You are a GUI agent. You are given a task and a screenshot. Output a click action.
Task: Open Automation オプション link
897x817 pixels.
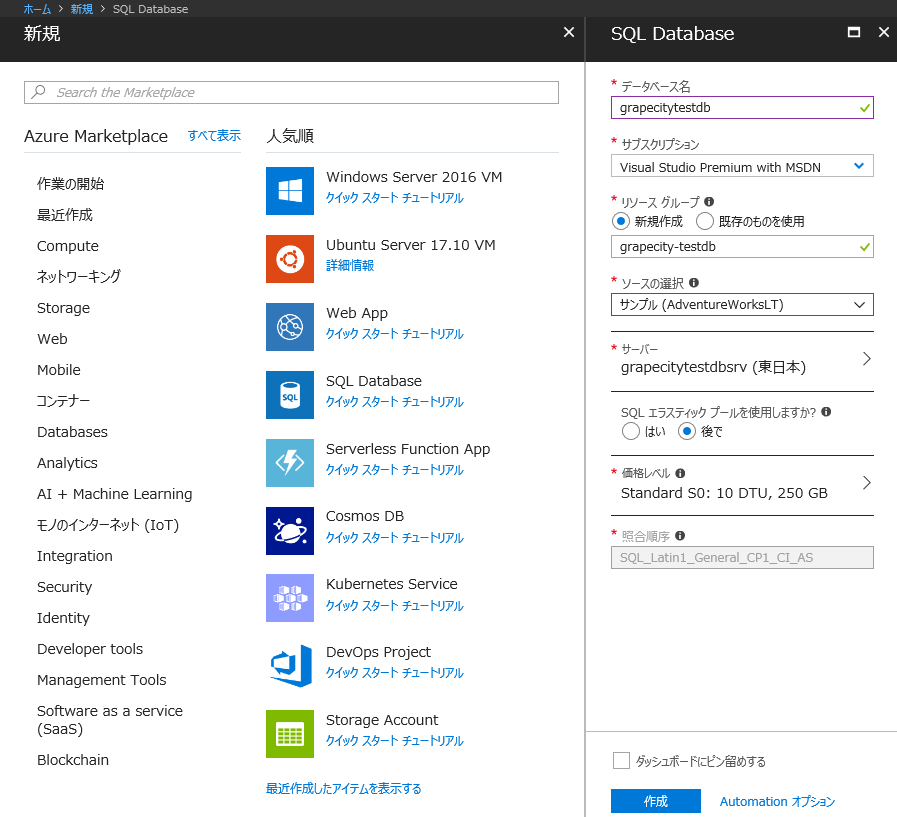point(777,802)
